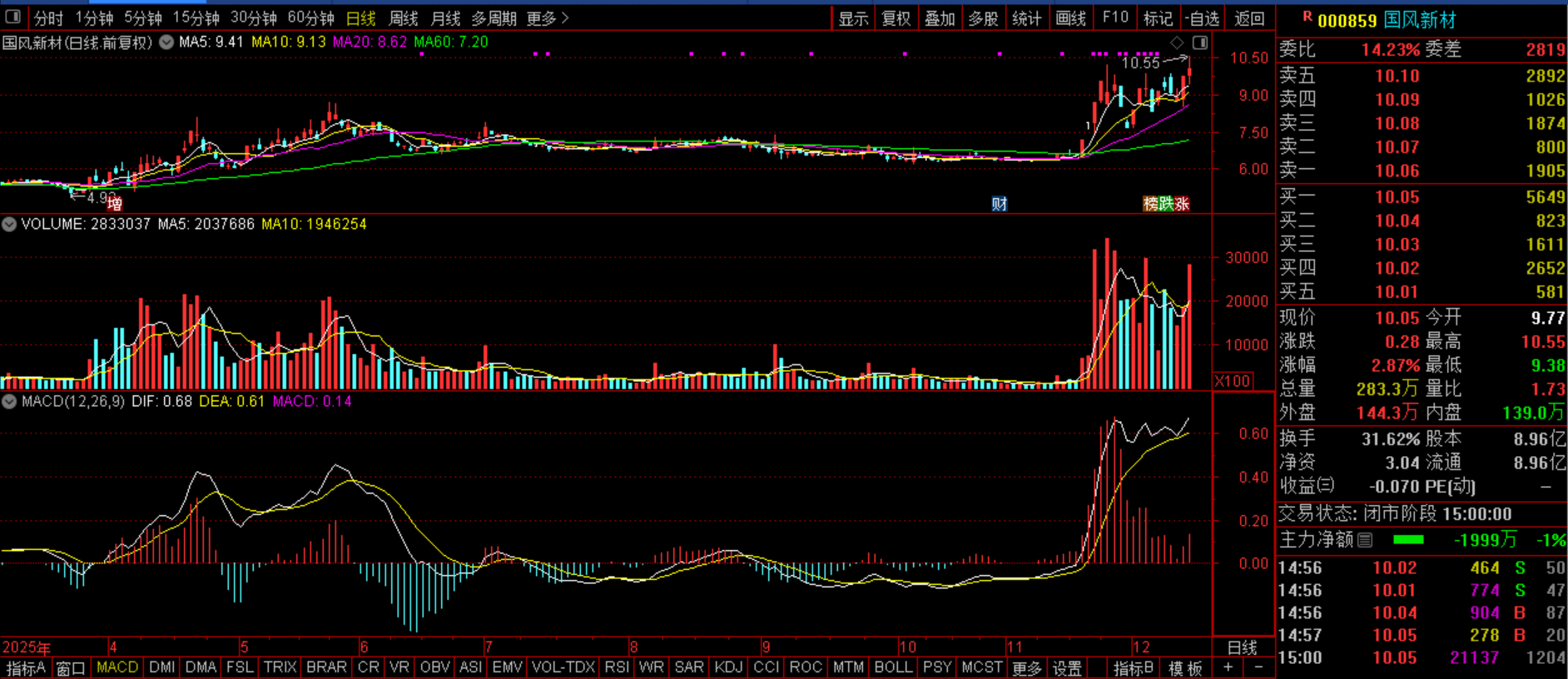The width and height of the screenshot is (1568, 679).
Task: Click the X100 volume scale label
Action: [x=1233, y=381]
